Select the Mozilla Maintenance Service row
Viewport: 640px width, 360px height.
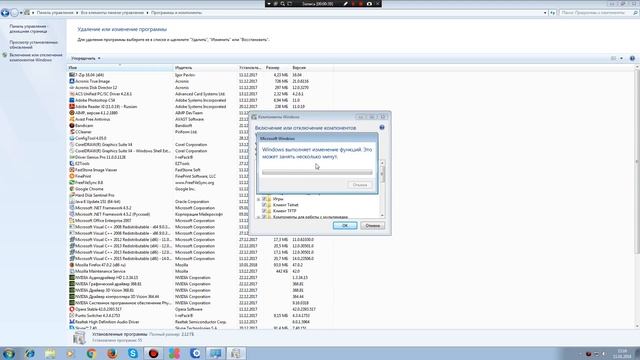pos(200,271)
